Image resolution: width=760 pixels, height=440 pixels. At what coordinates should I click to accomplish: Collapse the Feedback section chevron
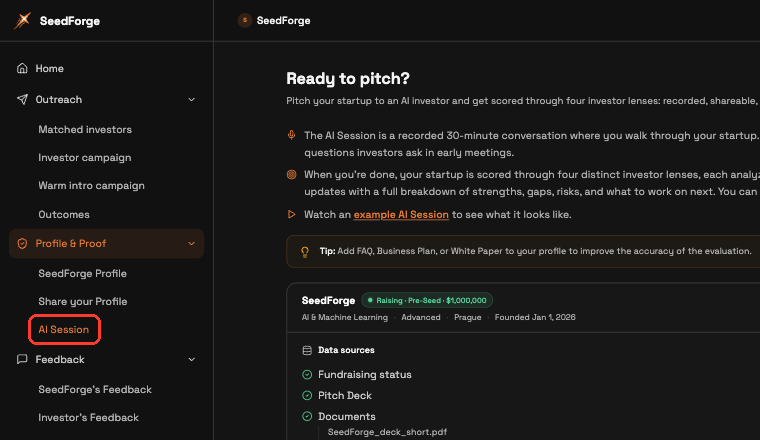[191, 360]
